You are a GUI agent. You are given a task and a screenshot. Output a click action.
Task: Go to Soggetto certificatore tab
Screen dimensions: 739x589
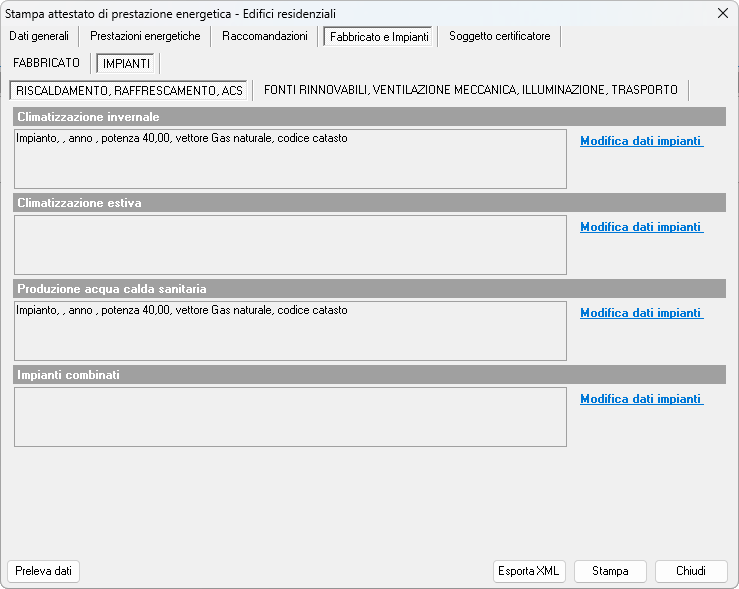(499, 36)
